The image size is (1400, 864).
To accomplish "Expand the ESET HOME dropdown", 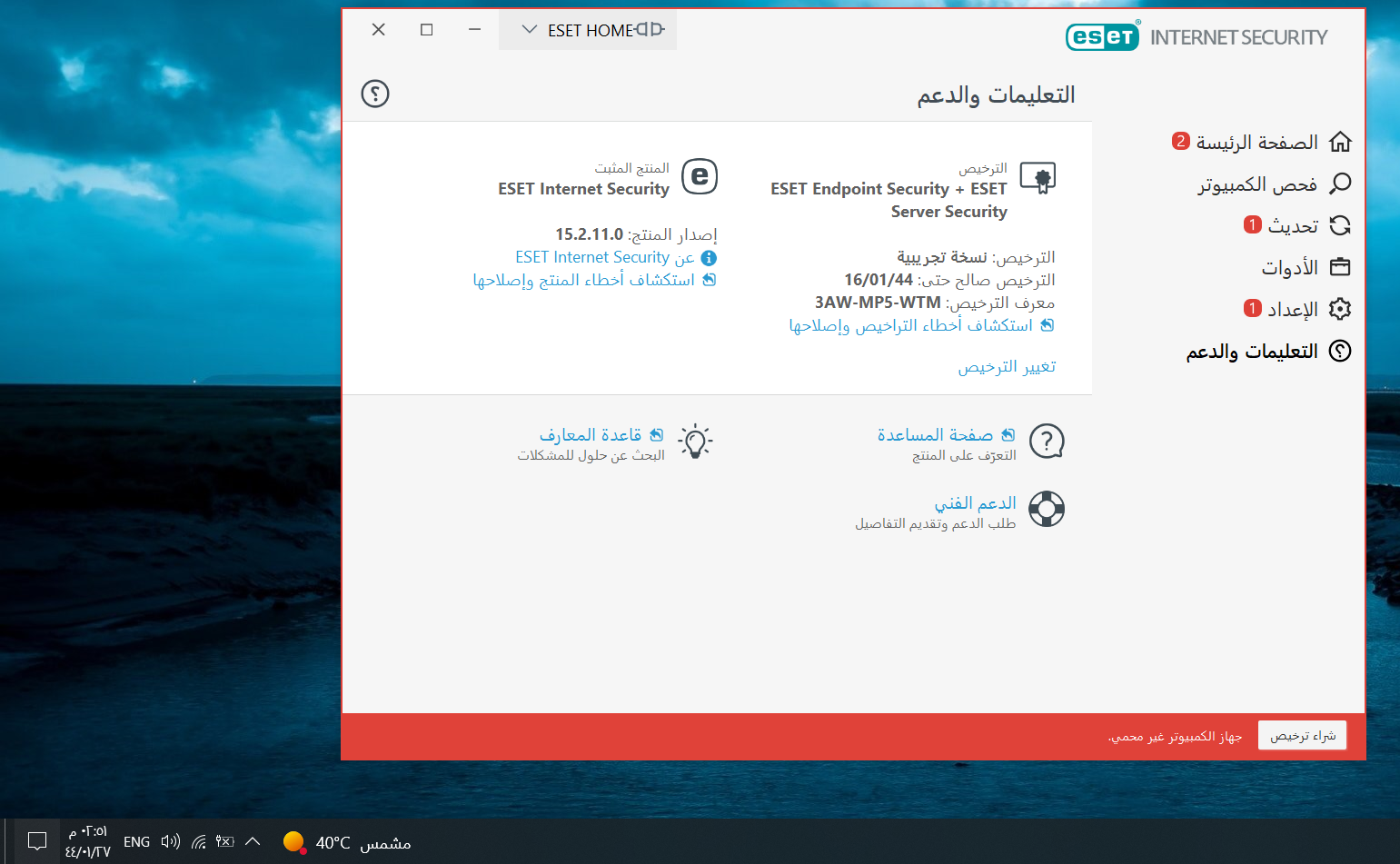I will (588, 30).
